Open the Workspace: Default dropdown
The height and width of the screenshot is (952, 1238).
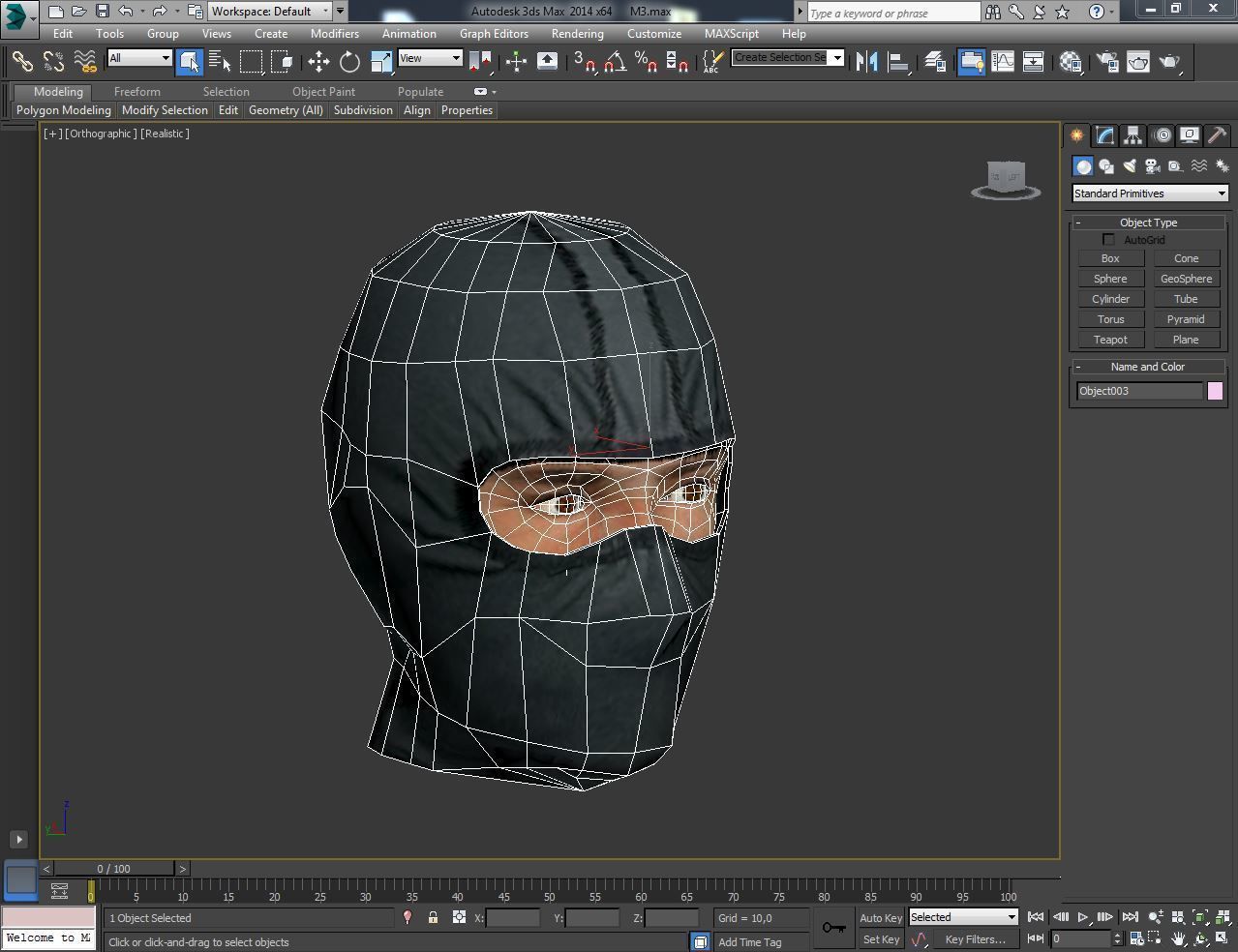pos(270,12)
